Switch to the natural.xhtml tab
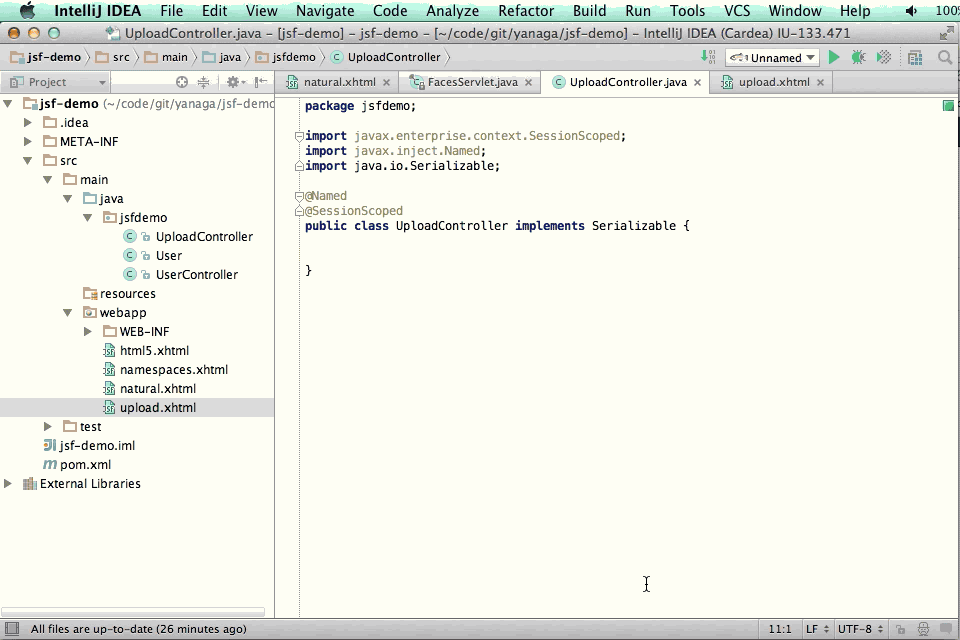Viewport: 960px width, 640px height. click(x=339, y=82)
